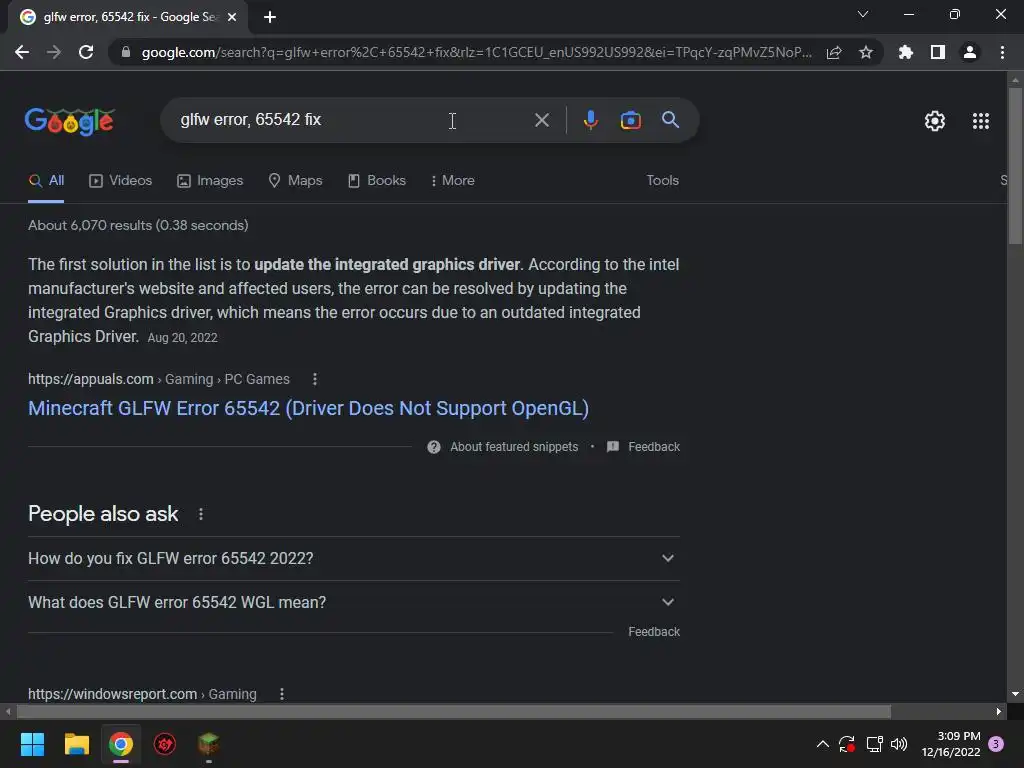Open Chrome extensions puzzle icon
The height and width of the screenshot is (768, 1024).
click(x=906, y=52)
